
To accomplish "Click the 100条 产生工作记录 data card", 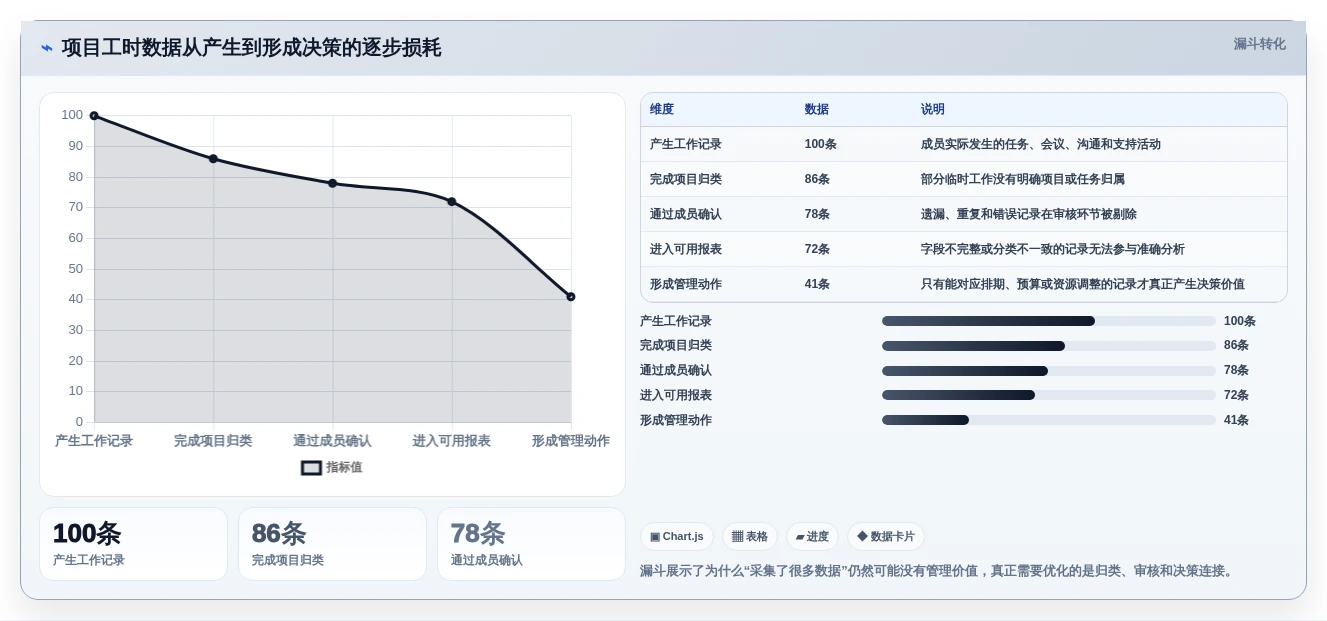I will (x=134, y=544).
